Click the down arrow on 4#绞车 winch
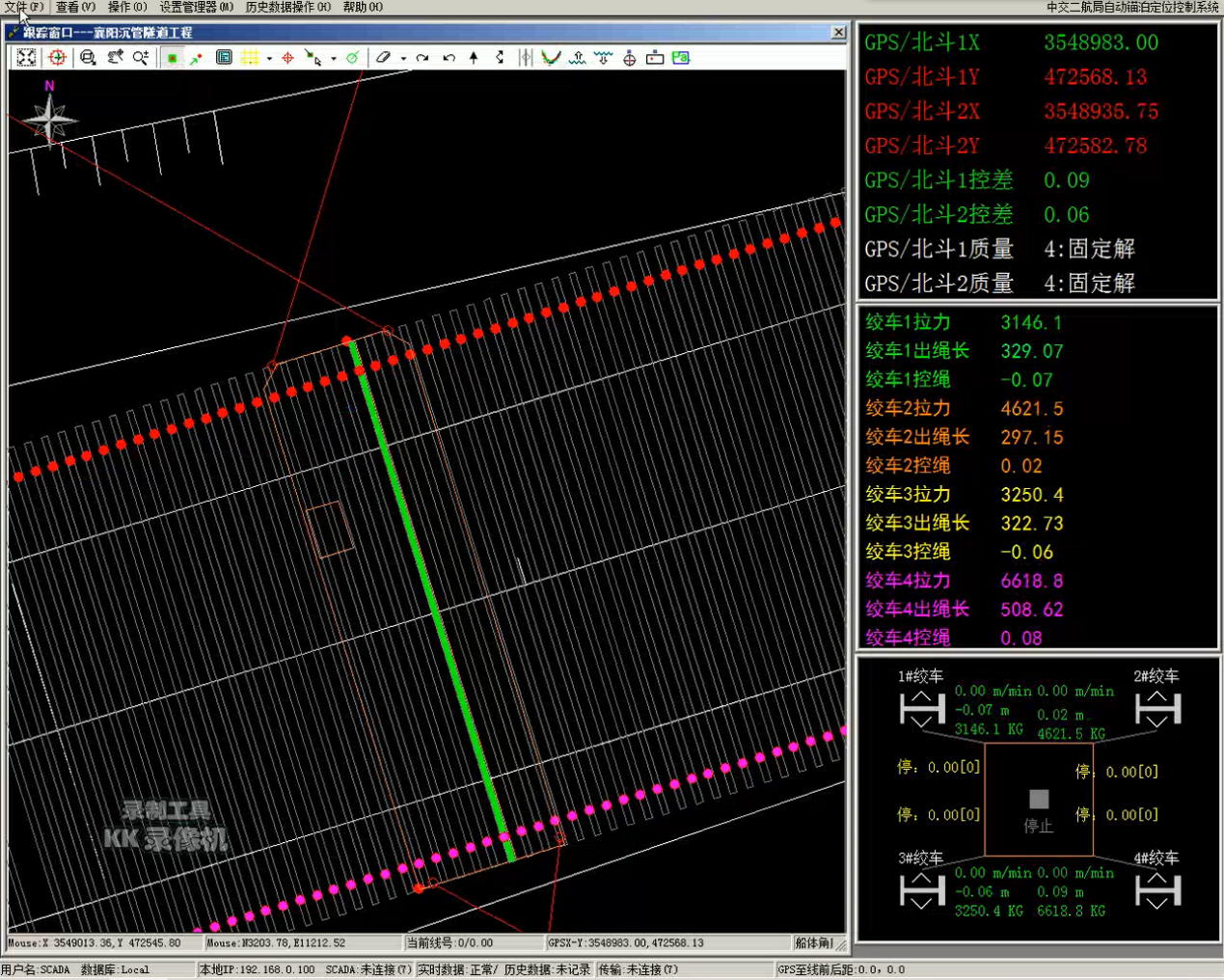This screenshot has height=980, width=1224. (x=1157, y=904)
